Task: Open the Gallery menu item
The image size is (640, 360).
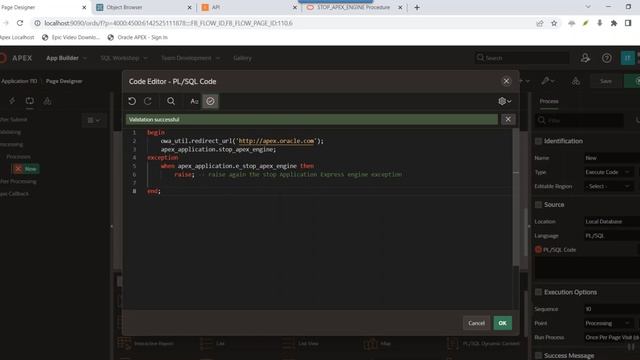Action: tap(242, 58)
